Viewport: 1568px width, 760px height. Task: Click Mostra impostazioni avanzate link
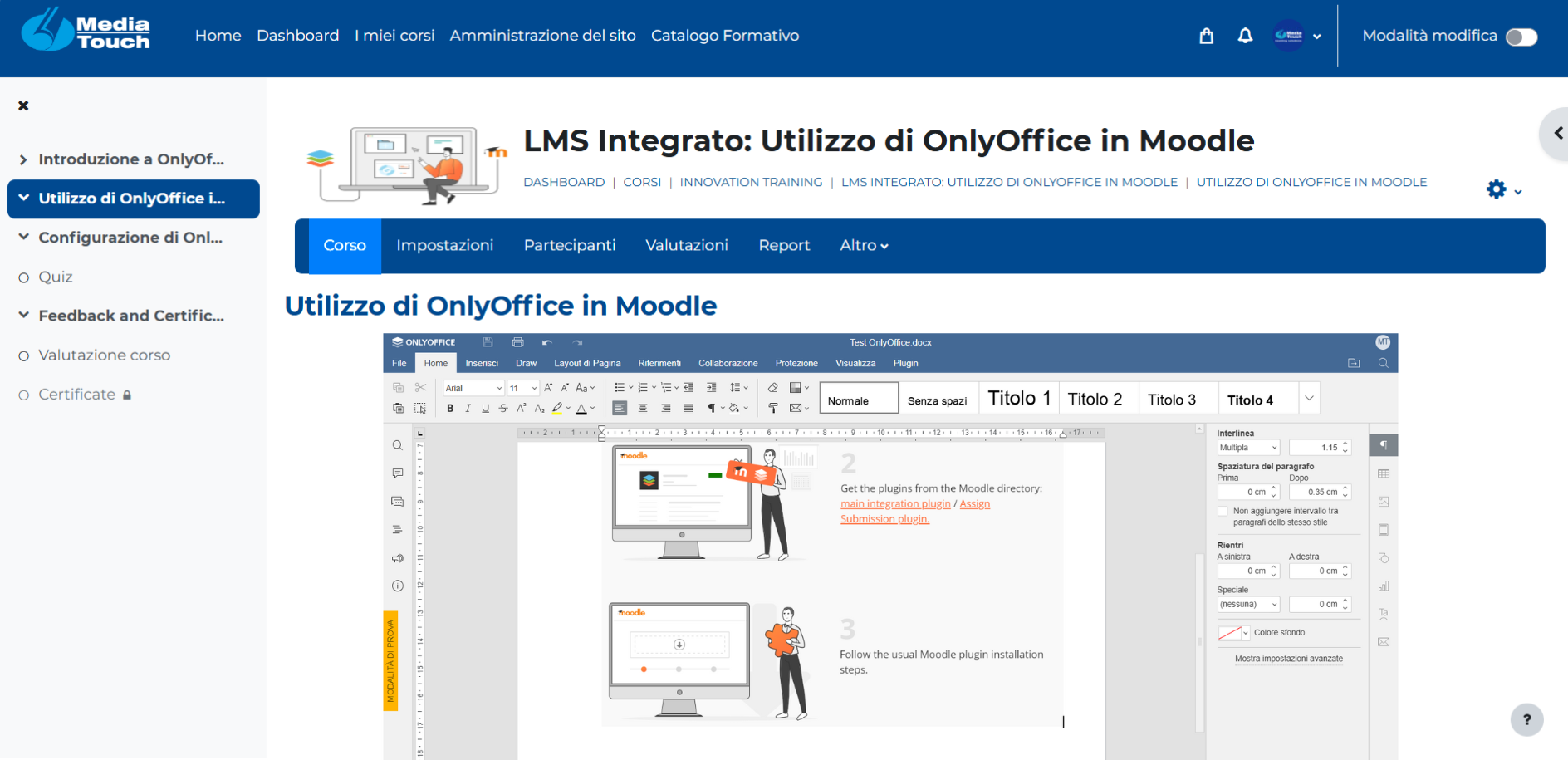point(1288,659)
